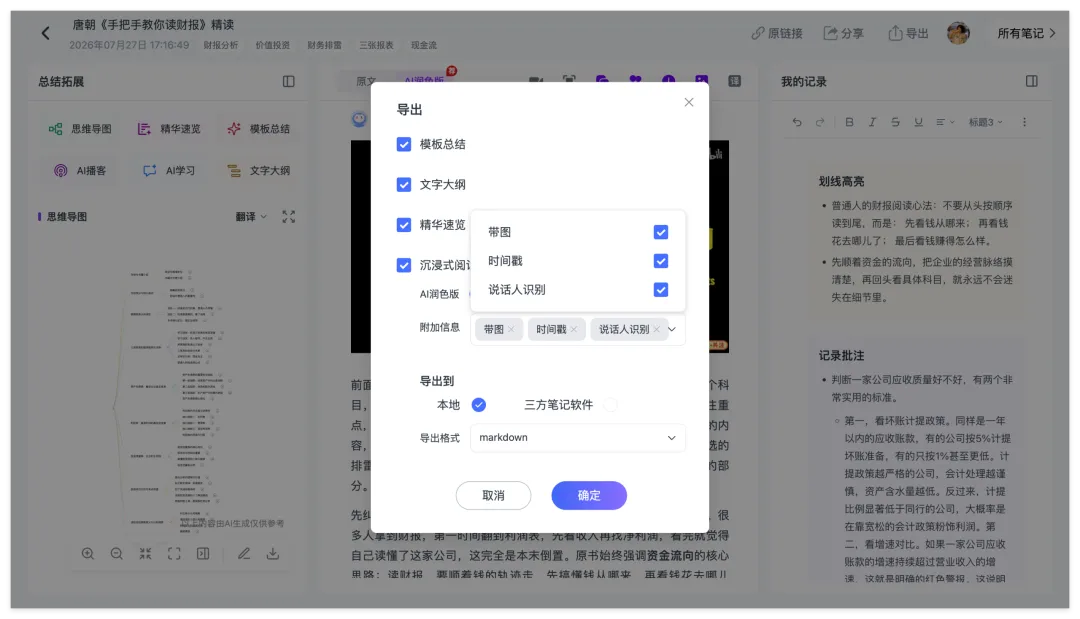
Task: Open the user avatar menu
Action: point(958,33)
